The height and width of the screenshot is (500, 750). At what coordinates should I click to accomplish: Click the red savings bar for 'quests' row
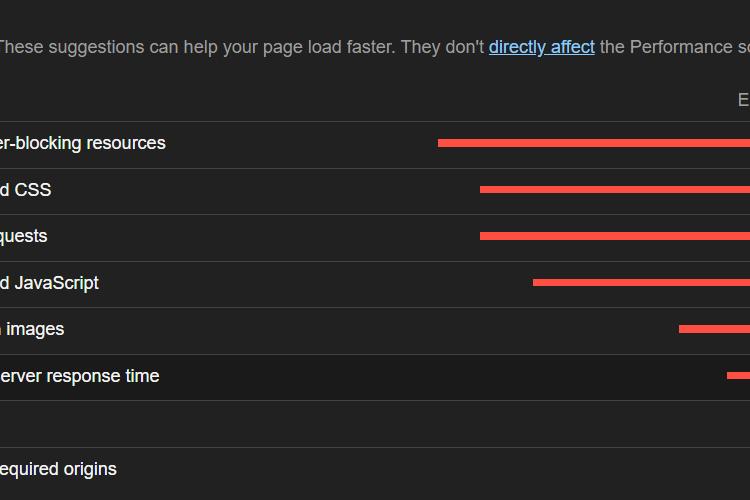(x=614, y=236)
